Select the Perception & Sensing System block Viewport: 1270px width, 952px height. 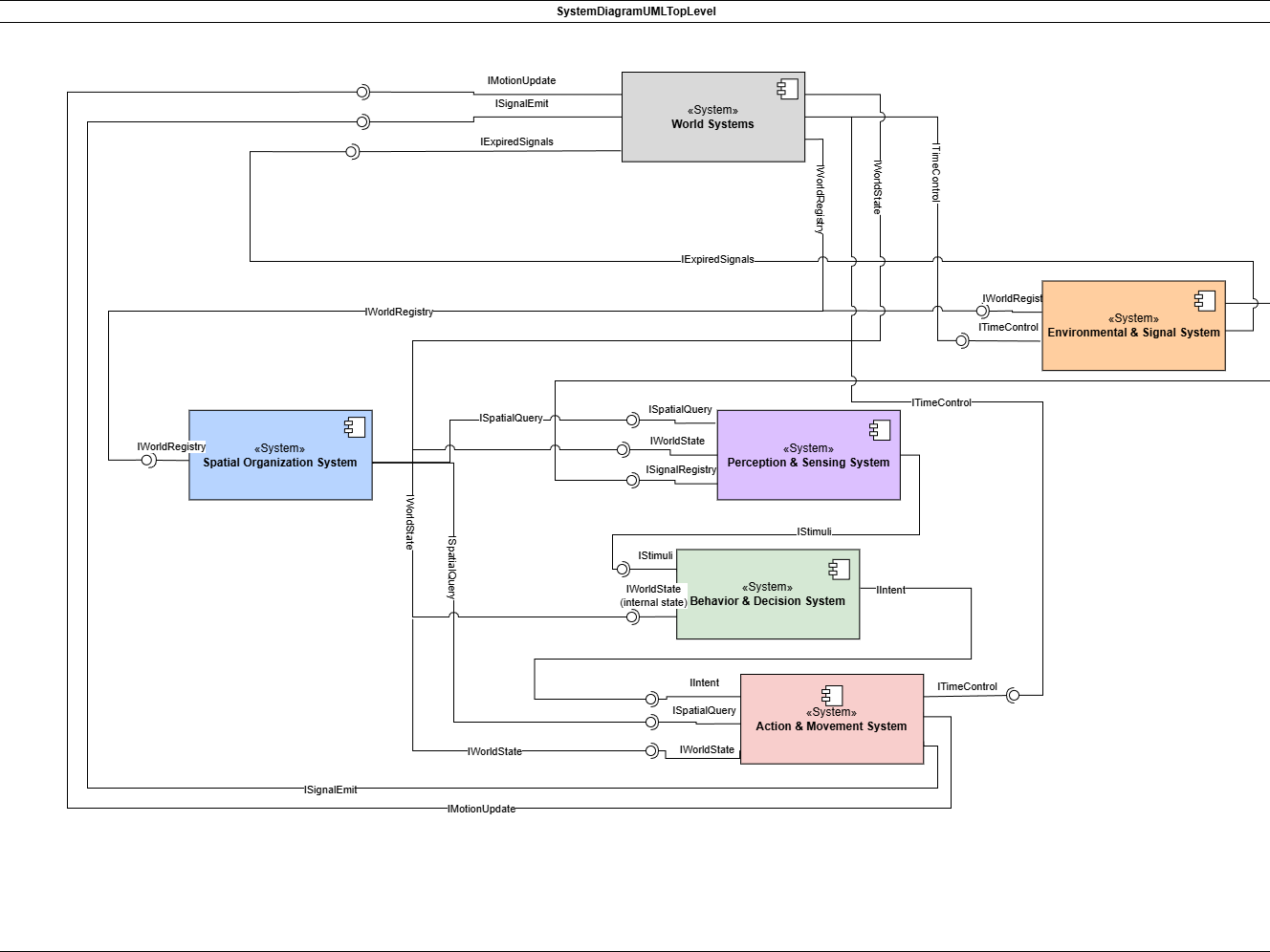click(809, 455)
